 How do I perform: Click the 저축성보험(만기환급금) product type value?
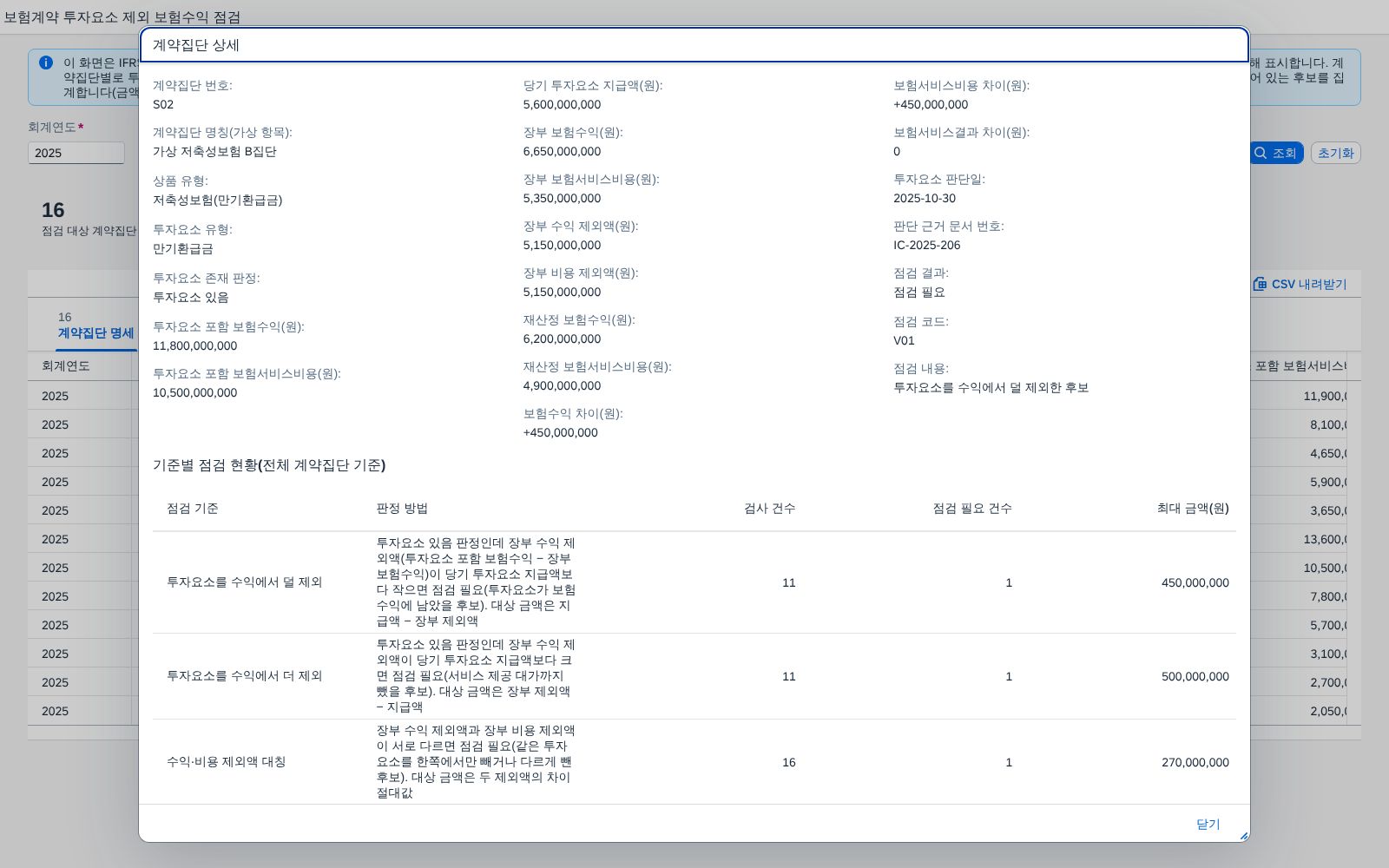coord(218,201)
